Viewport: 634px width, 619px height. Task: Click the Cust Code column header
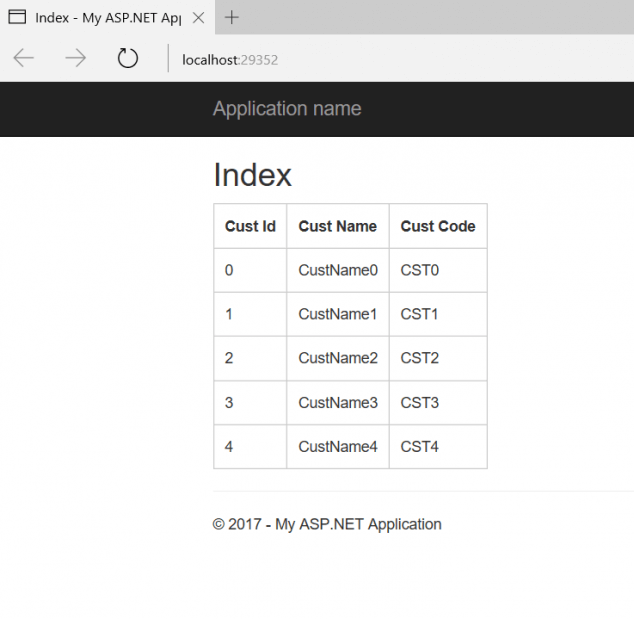point(438,226)
